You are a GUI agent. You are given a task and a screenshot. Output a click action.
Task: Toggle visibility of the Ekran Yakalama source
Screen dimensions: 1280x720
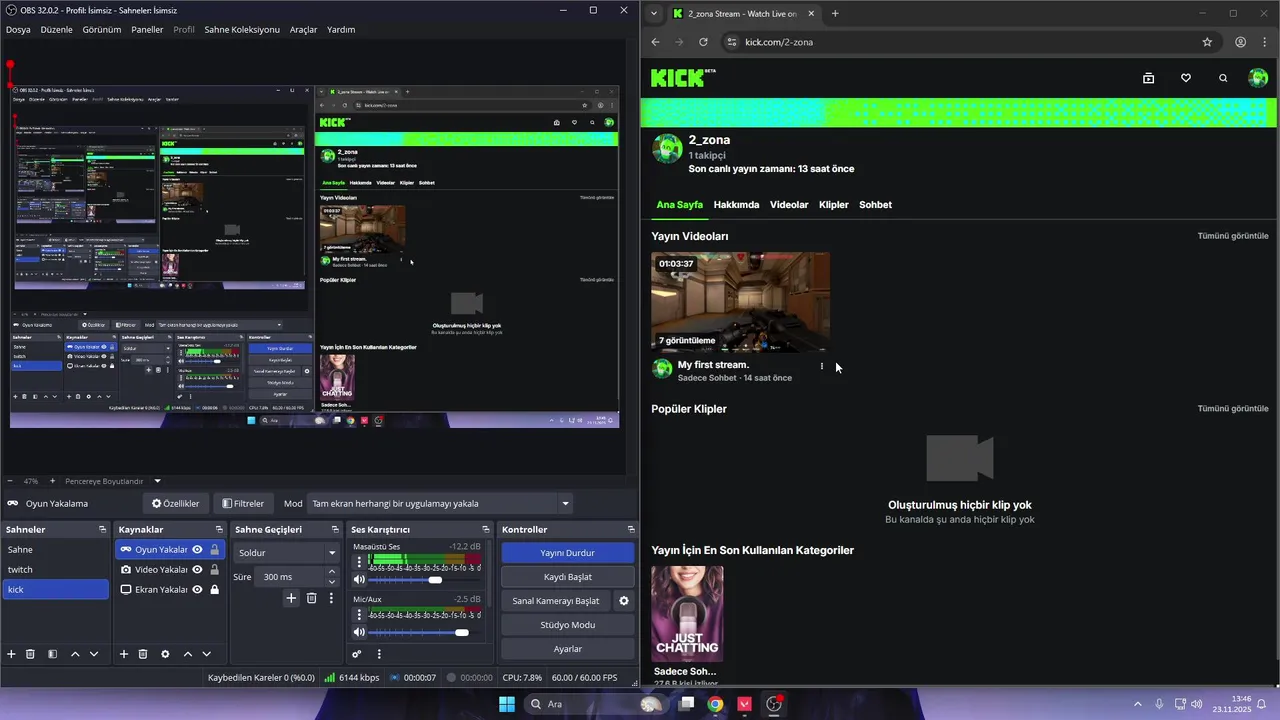click(x=198, y=589)
